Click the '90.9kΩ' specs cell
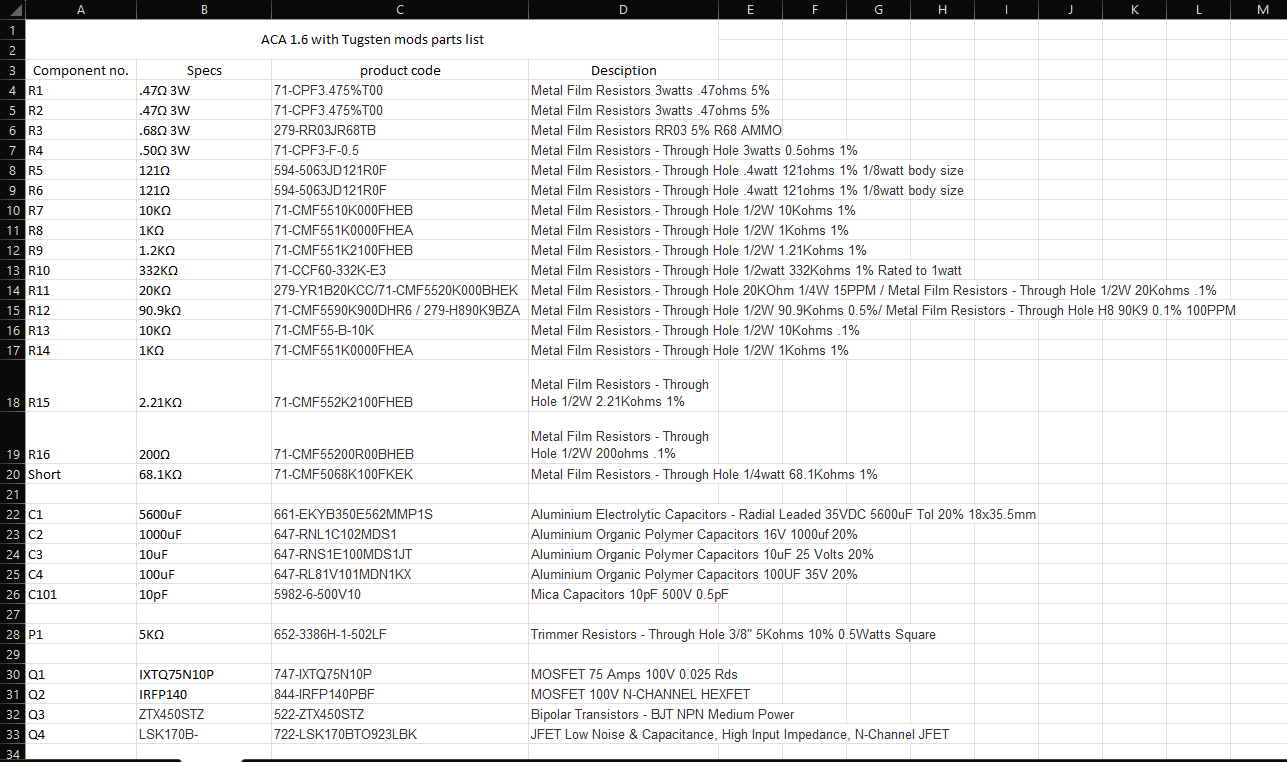The image size is (1287, 762). tap(204, 310)
